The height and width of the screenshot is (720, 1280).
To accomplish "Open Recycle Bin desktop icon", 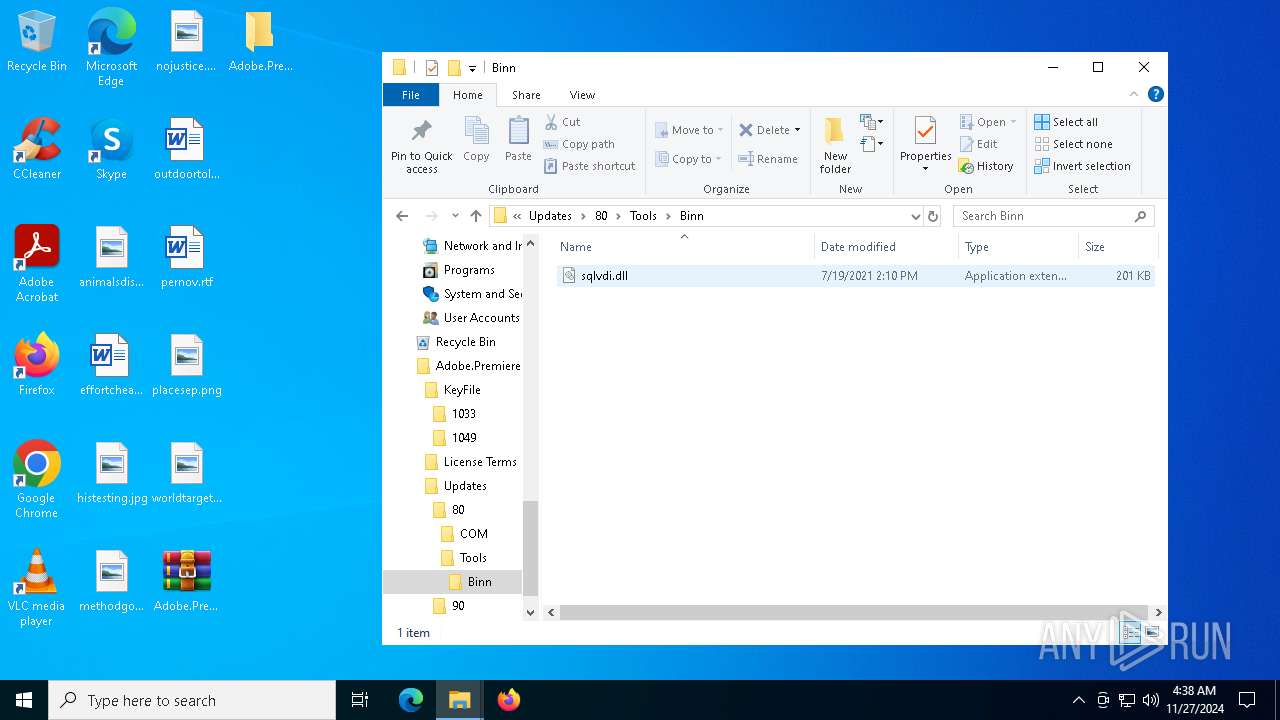I will click(x=37, y=42).
